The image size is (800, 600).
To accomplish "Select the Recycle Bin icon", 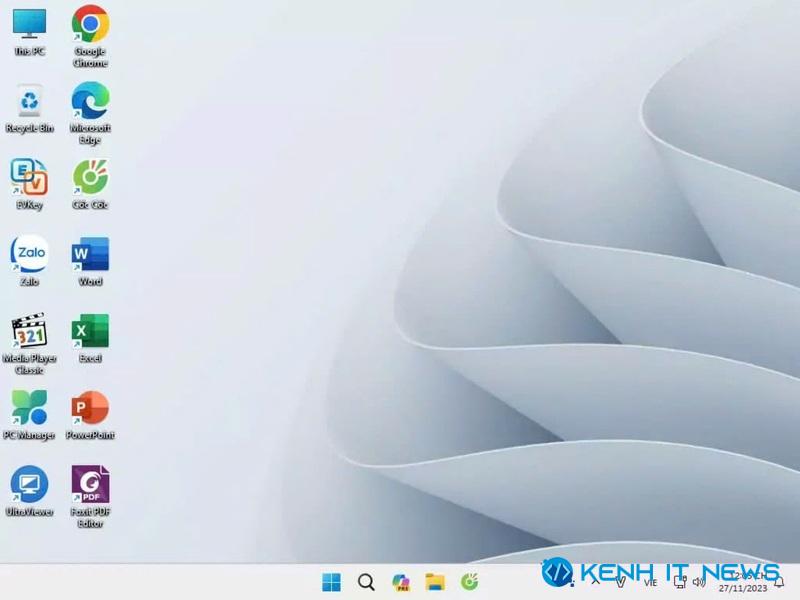I will tap(30, 108).
